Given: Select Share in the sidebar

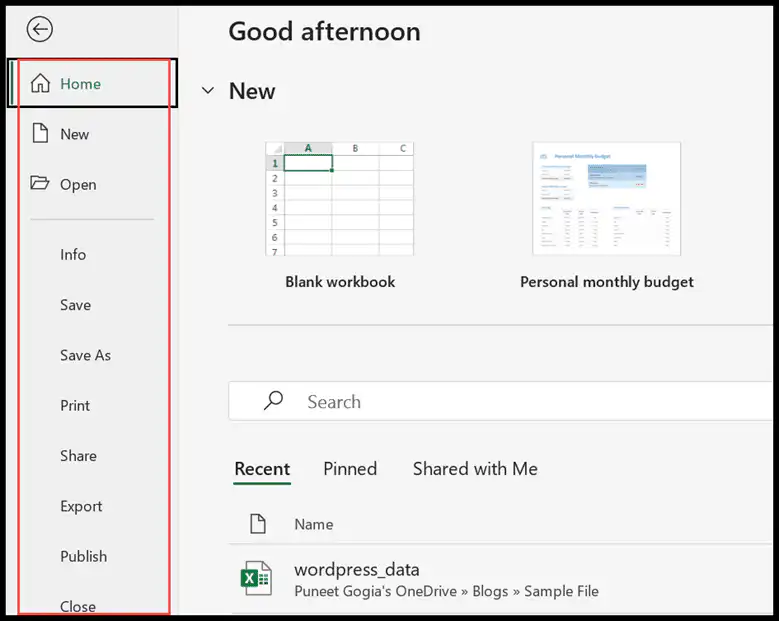Looking at the screenshot, I should click(x=78, y=456).
